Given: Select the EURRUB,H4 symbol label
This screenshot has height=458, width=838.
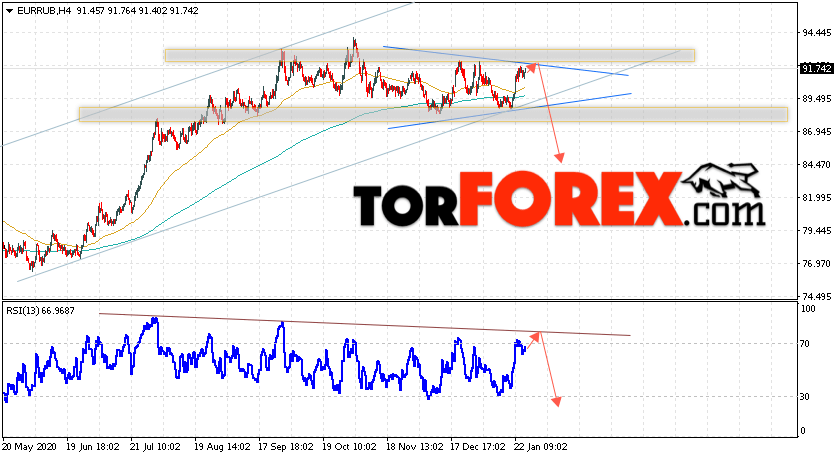Looking at the screenshot, I should 44,10.
